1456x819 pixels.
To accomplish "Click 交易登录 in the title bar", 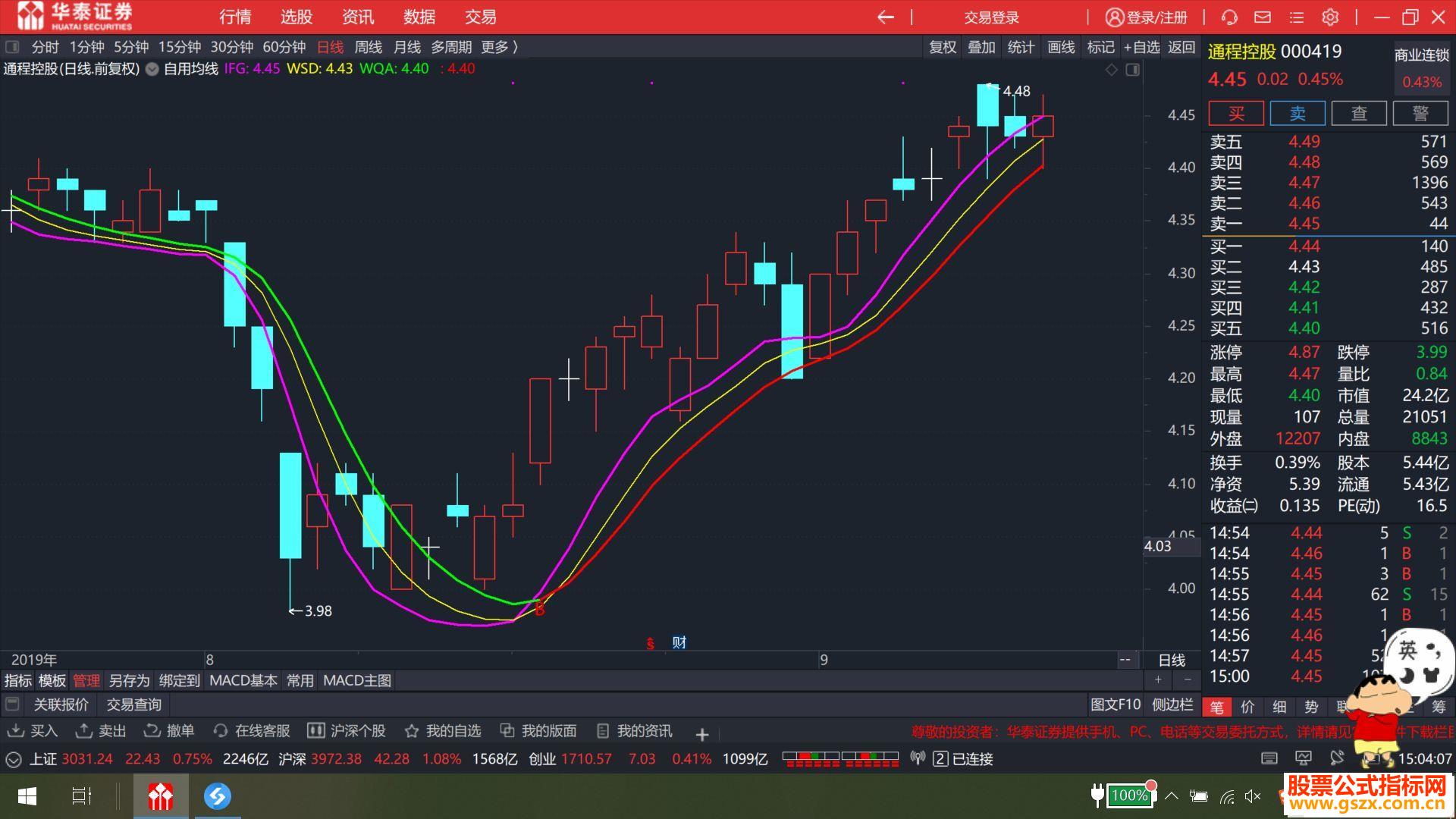I will pyautogui.click(x=992, y=17).
